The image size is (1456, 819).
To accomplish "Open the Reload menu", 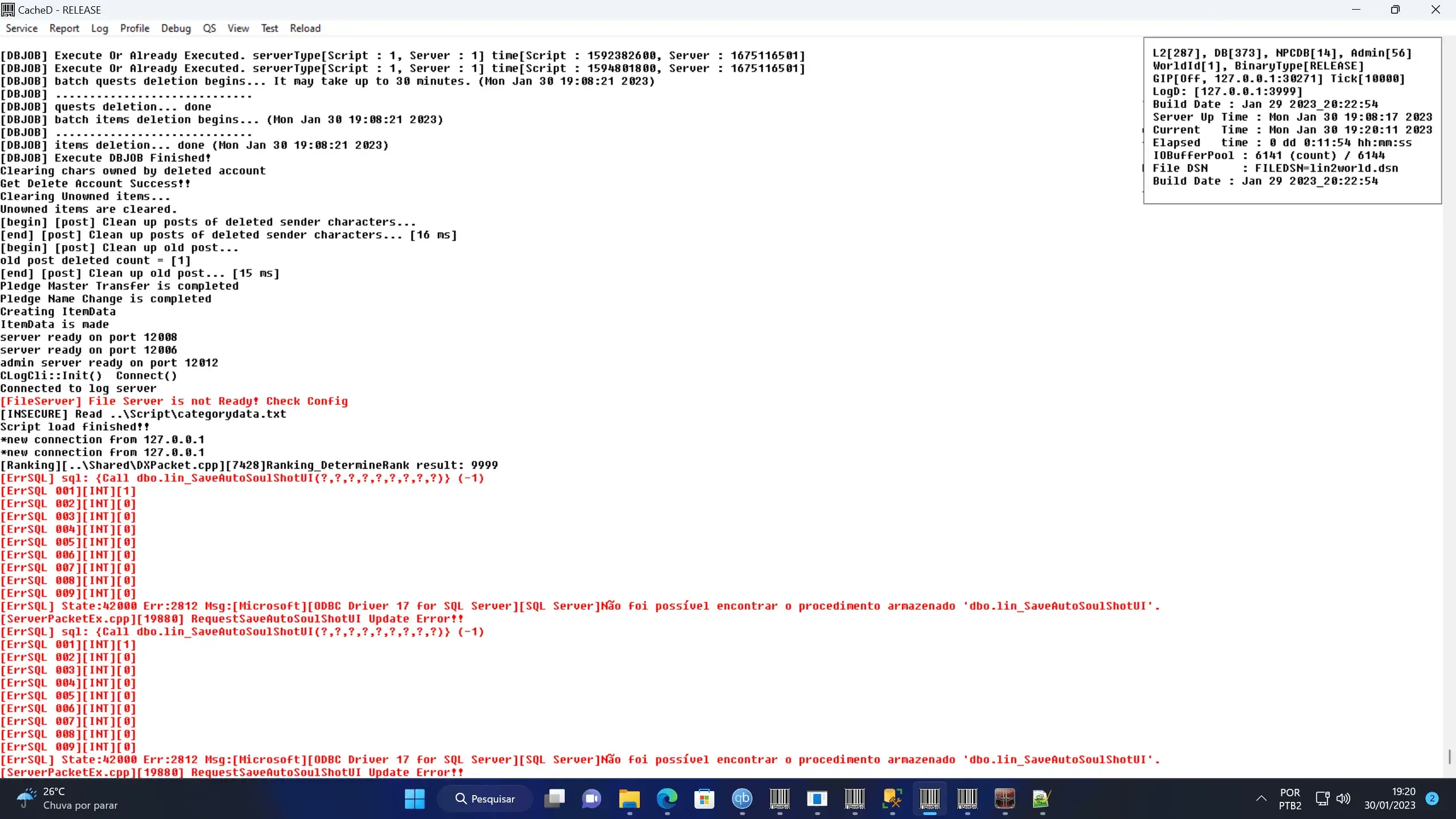I will click(305, 28).
